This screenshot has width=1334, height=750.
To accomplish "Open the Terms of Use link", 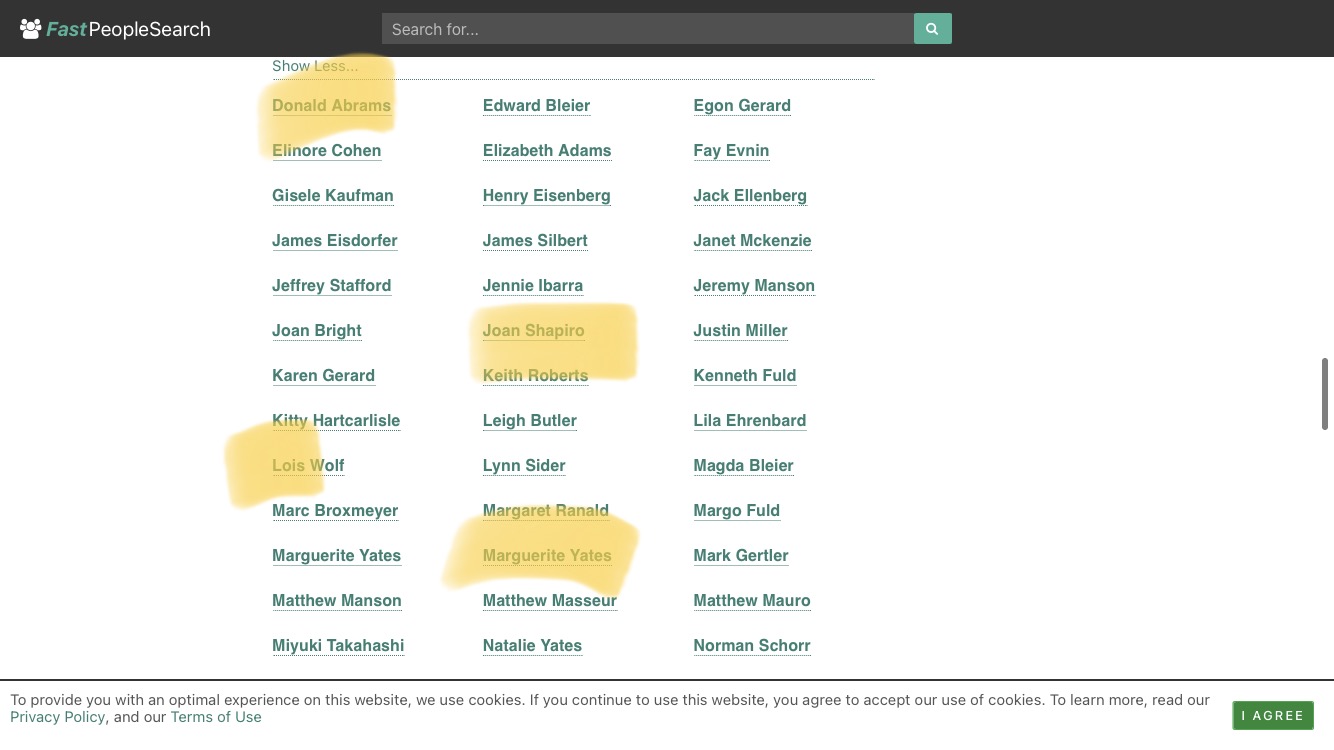I will tap(215, 717).
